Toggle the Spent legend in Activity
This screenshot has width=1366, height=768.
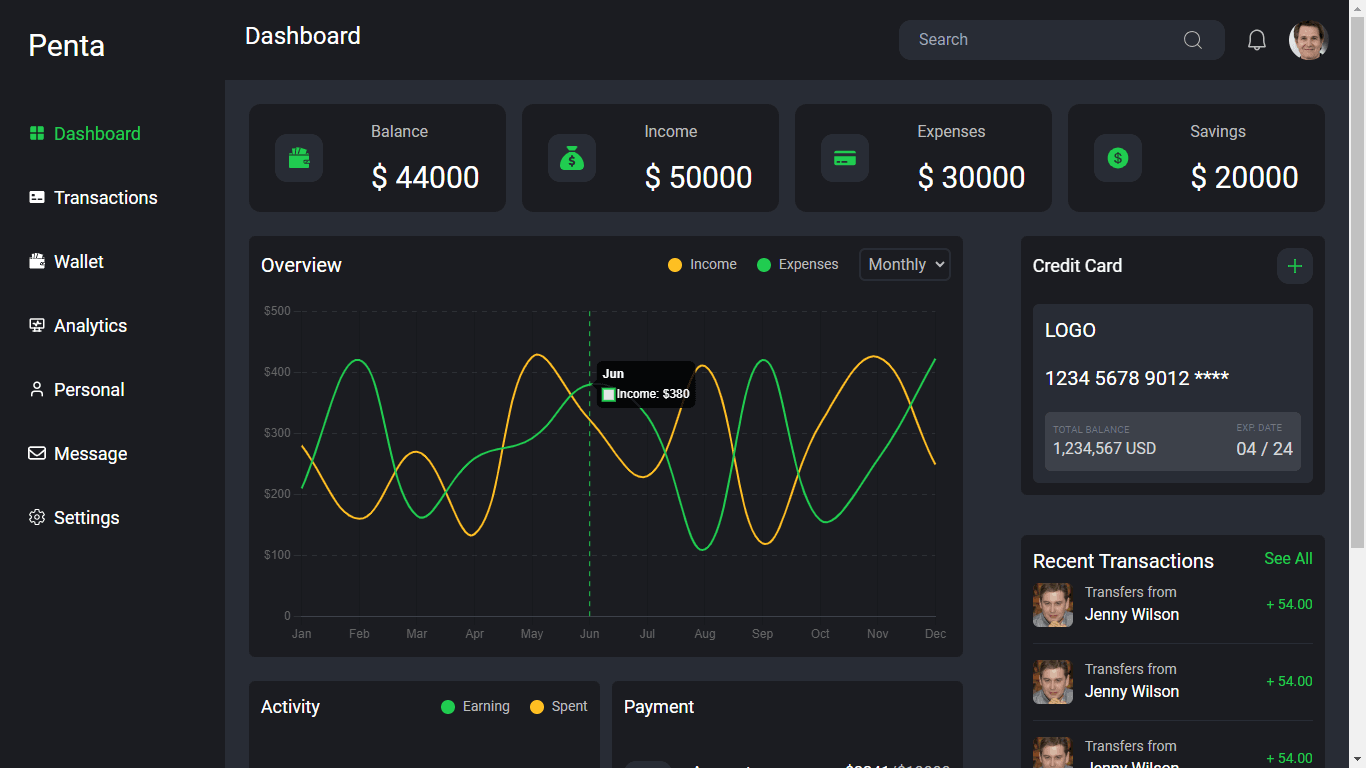558,707
